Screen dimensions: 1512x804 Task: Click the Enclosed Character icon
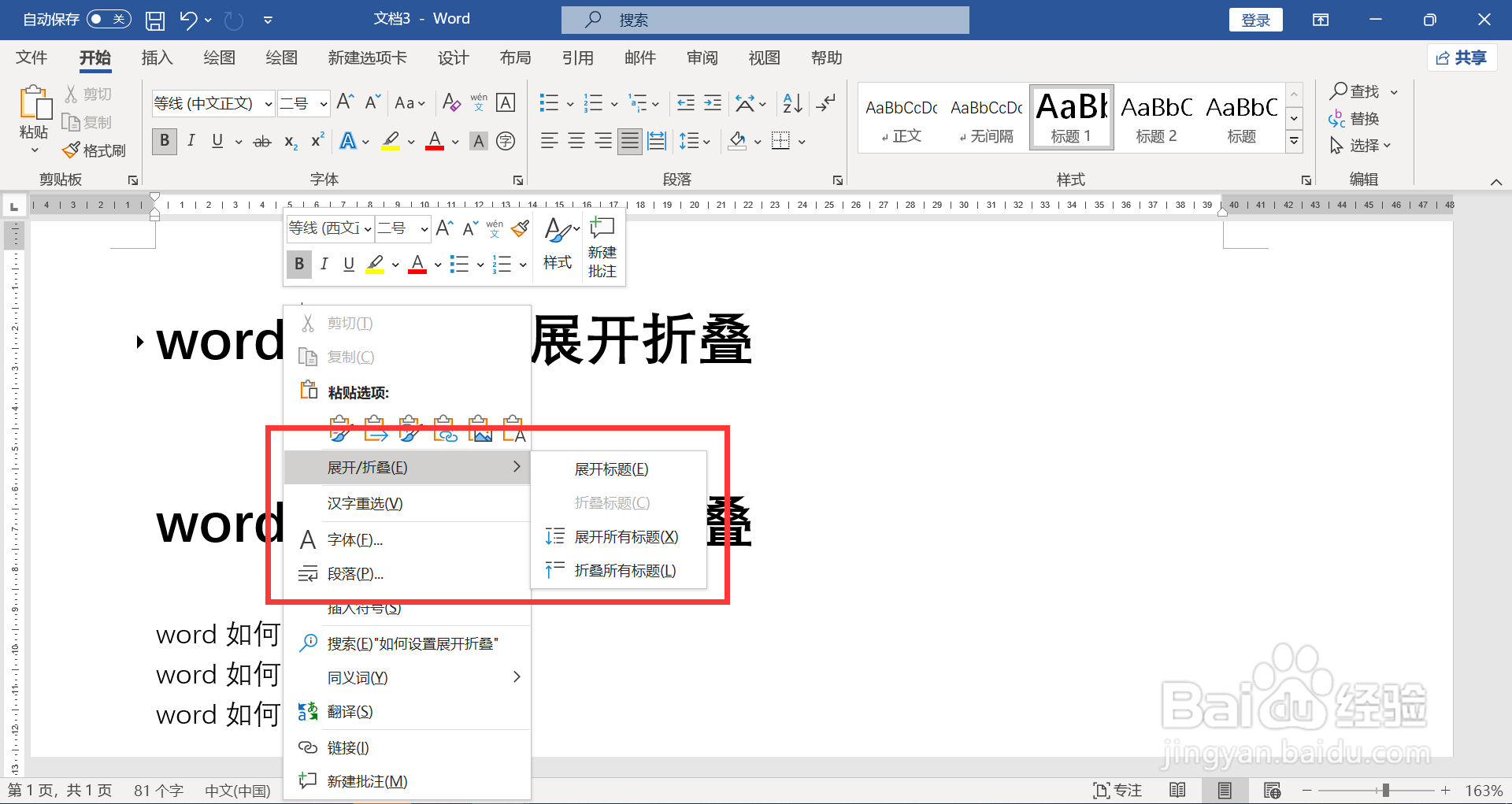coord(506,141)
